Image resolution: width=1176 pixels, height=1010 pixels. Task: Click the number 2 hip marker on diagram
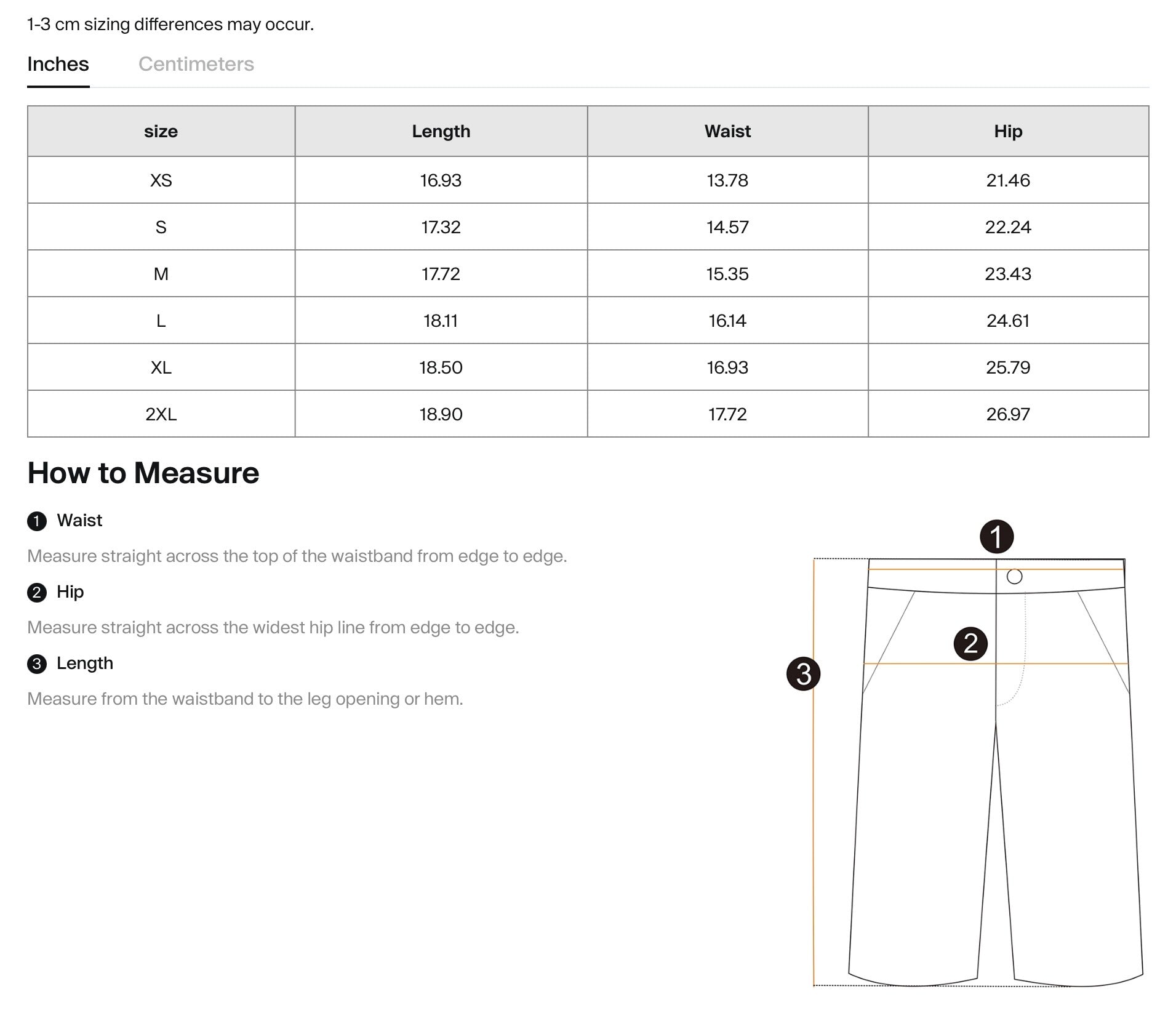pos(970,644)
